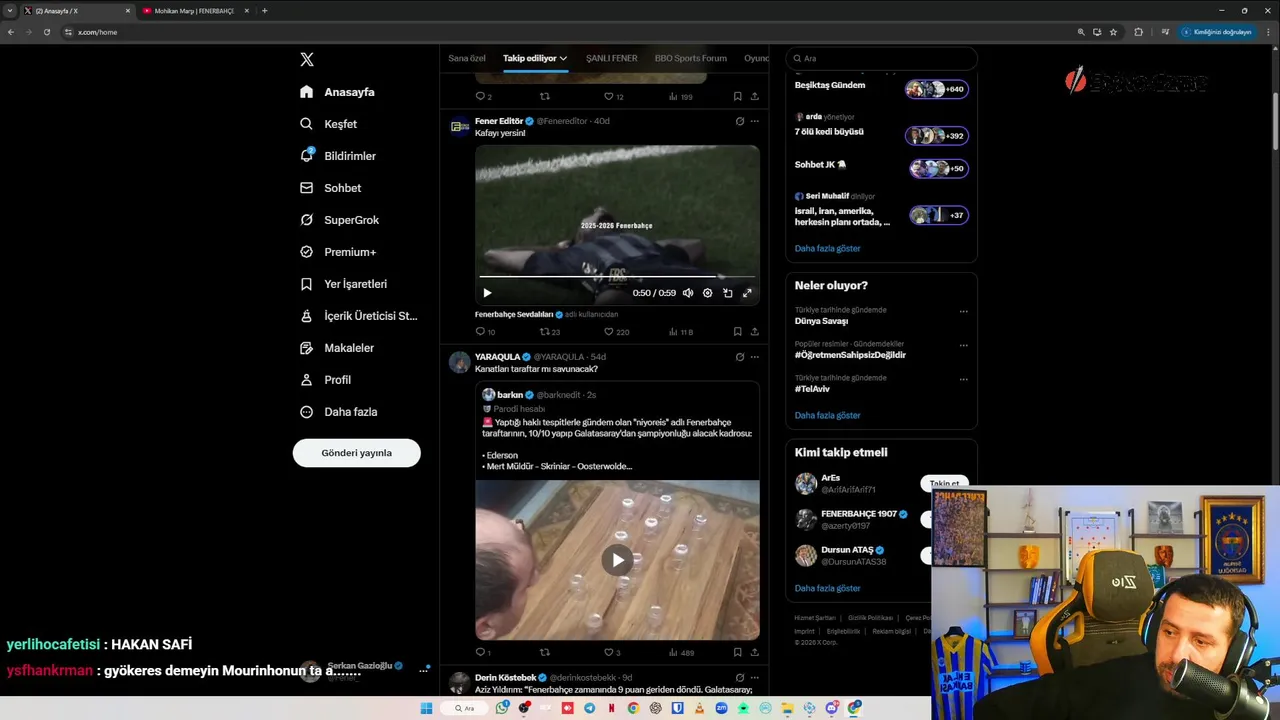Open Beşiktaş Gündem space
This screenshot has height=720, width=1280.
pyautogui.click(x=830, y=85)
